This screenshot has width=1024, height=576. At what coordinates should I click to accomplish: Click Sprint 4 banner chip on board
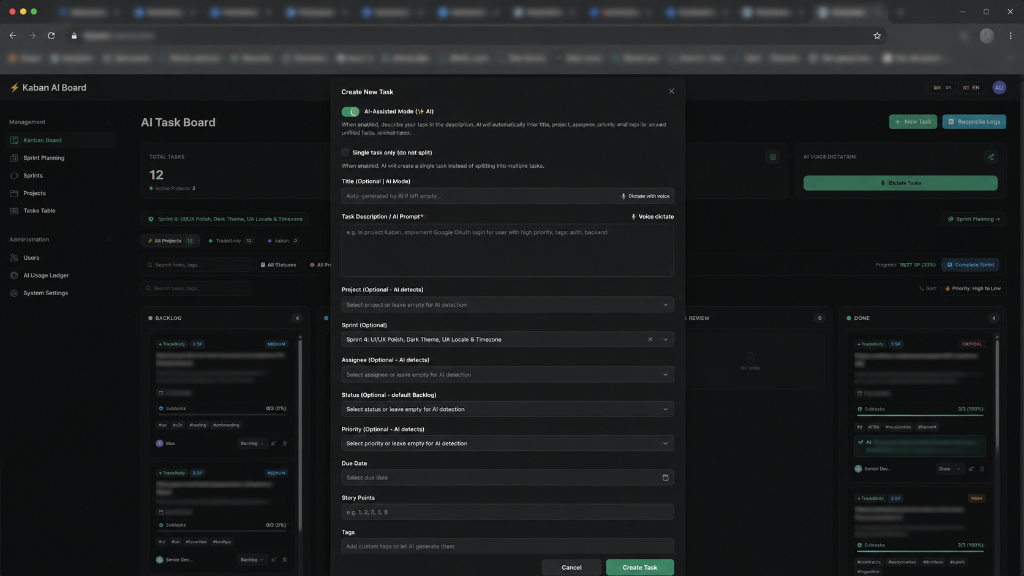point(226,219)
